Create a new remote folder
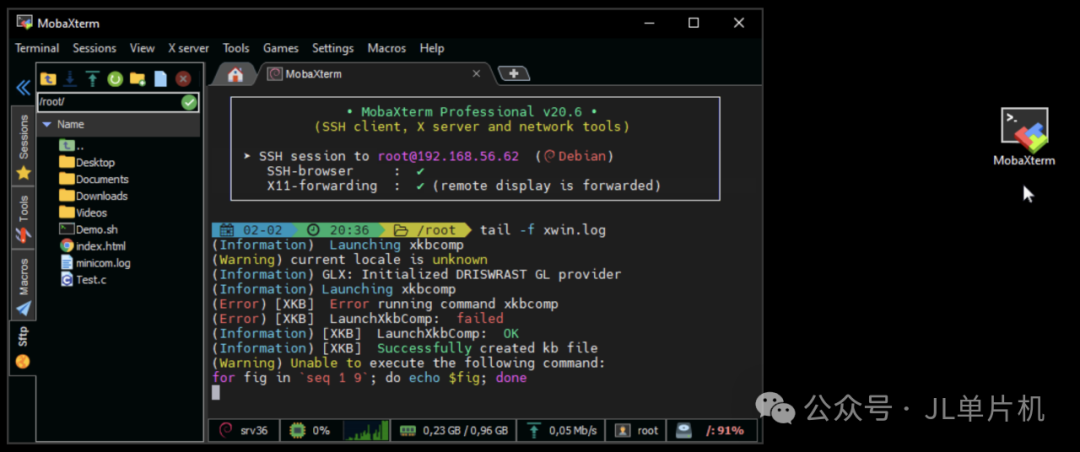 [138, 79]
